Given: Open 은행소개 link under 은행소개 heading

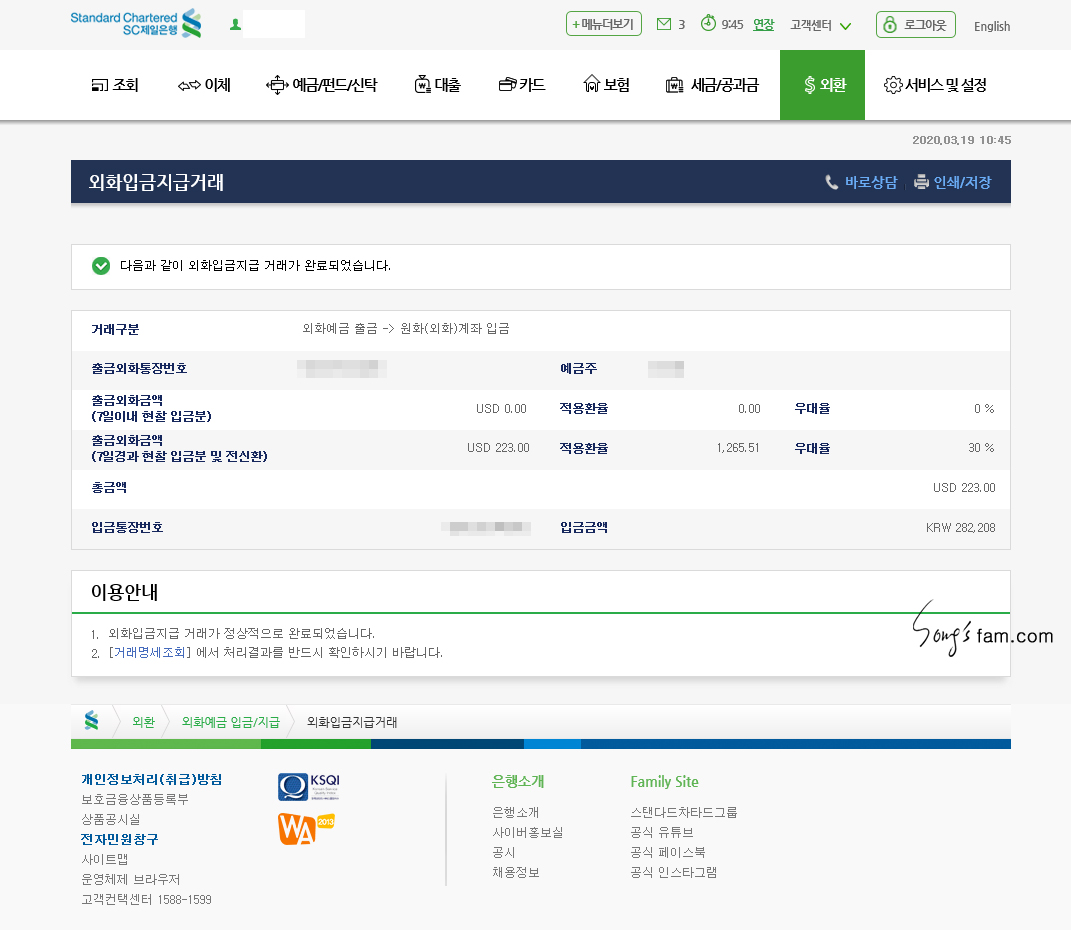Looking at the screenshot, I should pos(516,813).
